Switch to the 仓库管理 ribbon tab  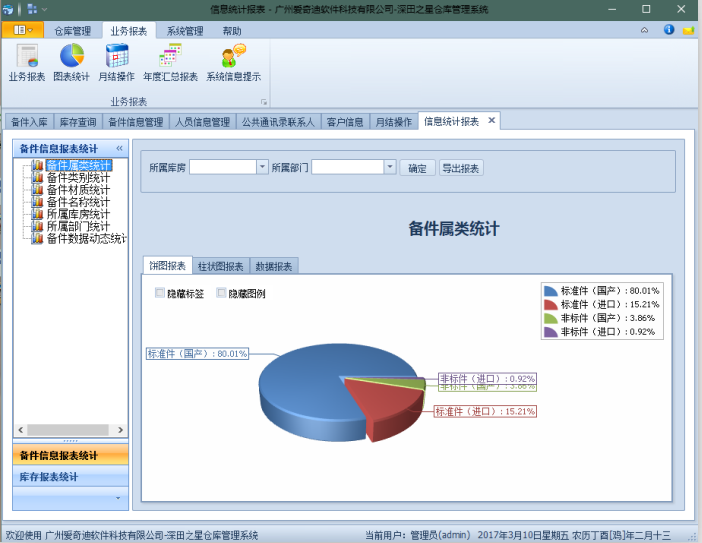[x=73, y=31]
